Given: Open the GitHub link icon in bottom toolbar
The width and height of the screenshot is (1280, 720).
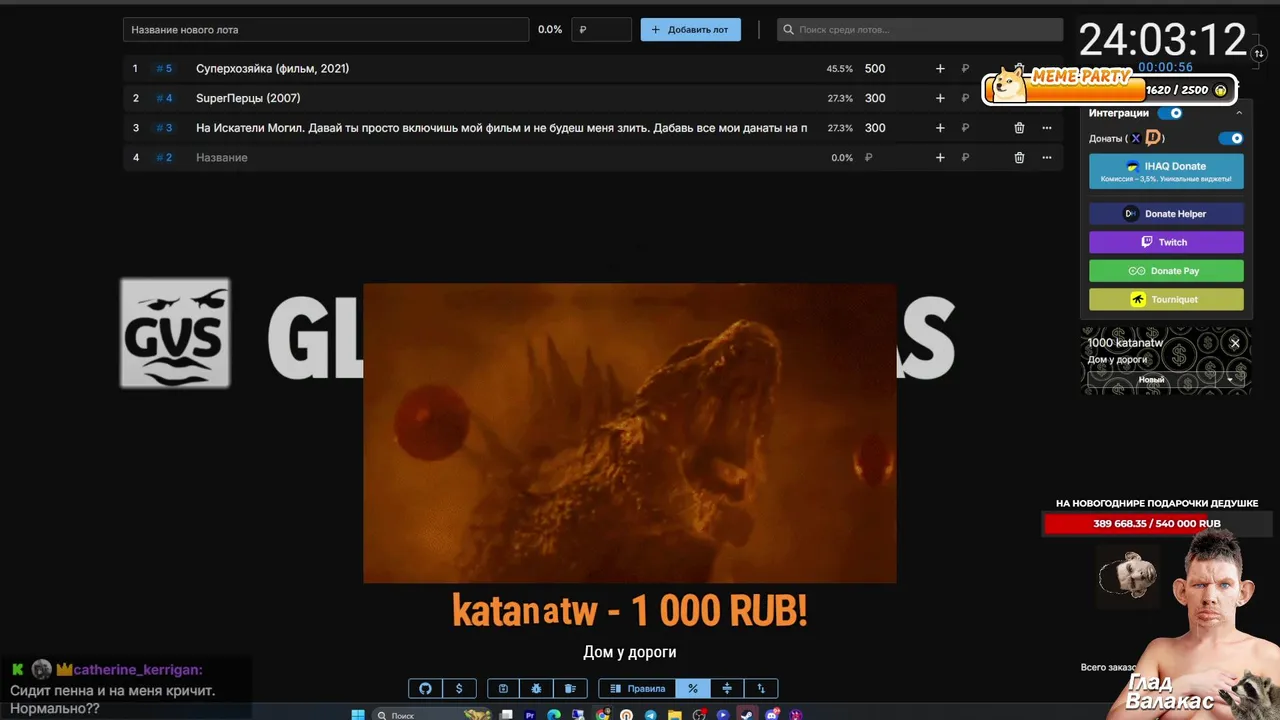Looking at the screenshot, I should (x=425, y=688).
